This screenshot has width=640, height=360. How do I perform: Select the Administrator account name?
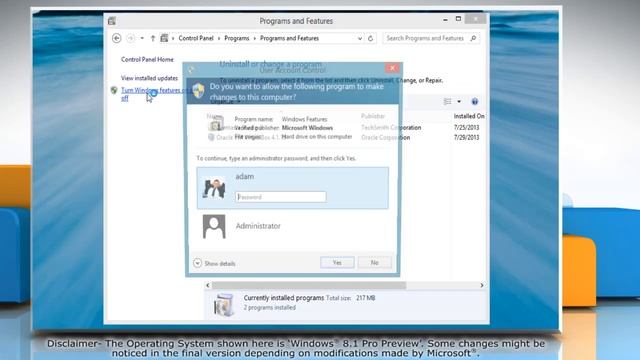click(258, 226)
